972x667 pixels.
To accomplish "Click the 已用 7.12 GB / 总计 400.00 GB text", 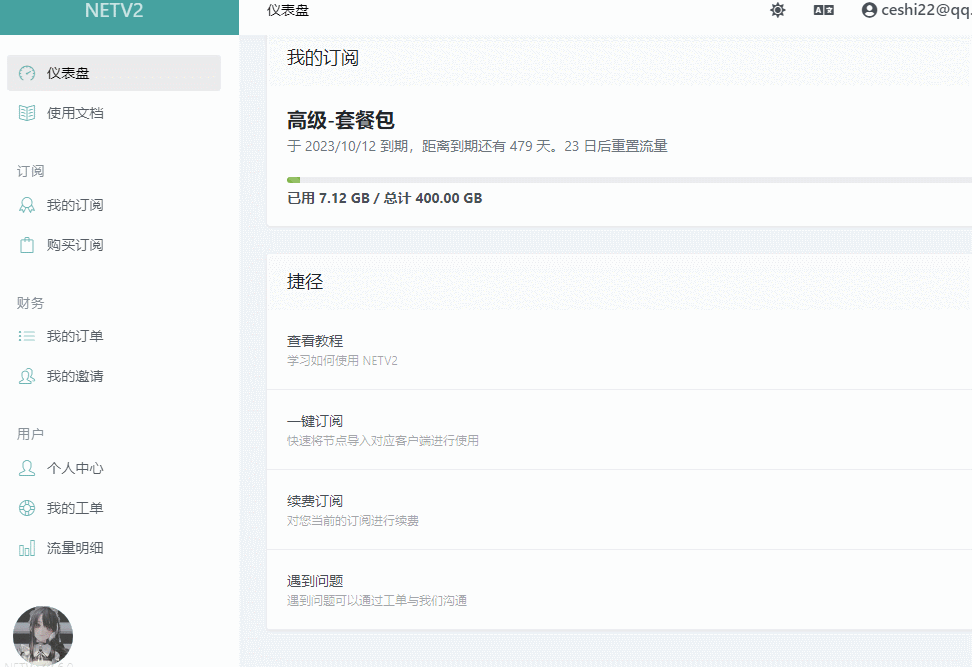I will coord(384,198).
